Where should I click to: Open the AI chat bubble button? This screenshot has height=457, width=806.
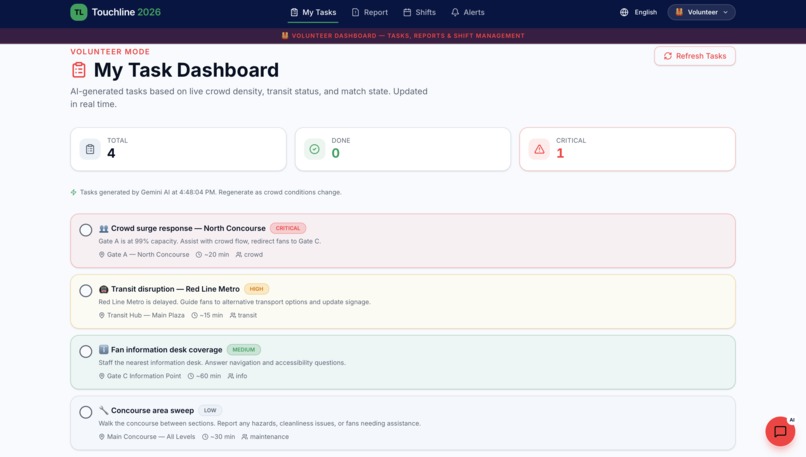[780, 431]
